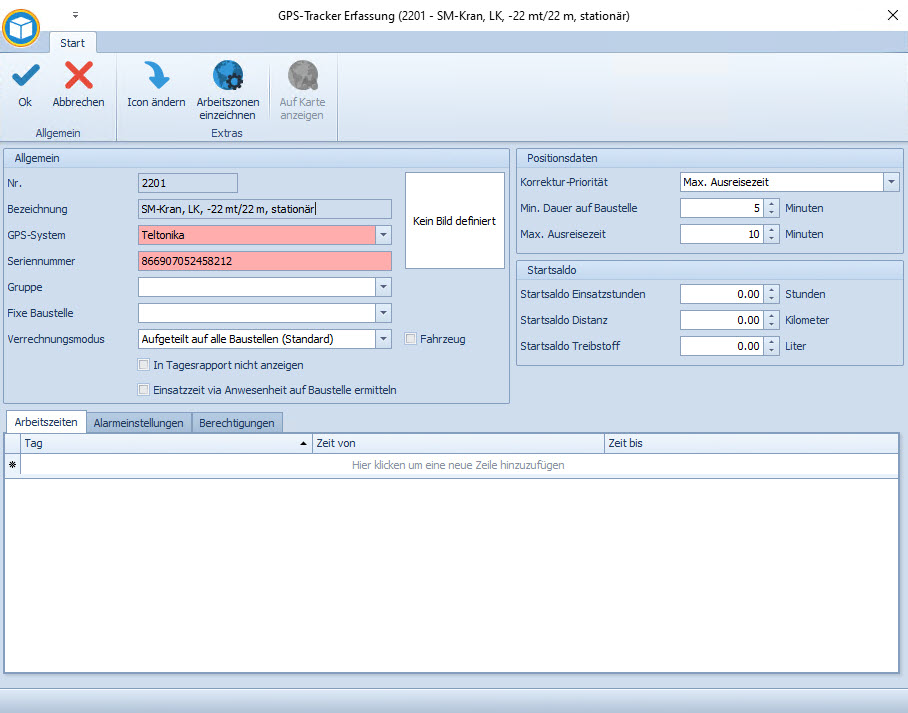The width and height of the screenshot is (908, 713).
Task: Close the GPS-Tracker Erfassung window
Action: click(893, 15)
